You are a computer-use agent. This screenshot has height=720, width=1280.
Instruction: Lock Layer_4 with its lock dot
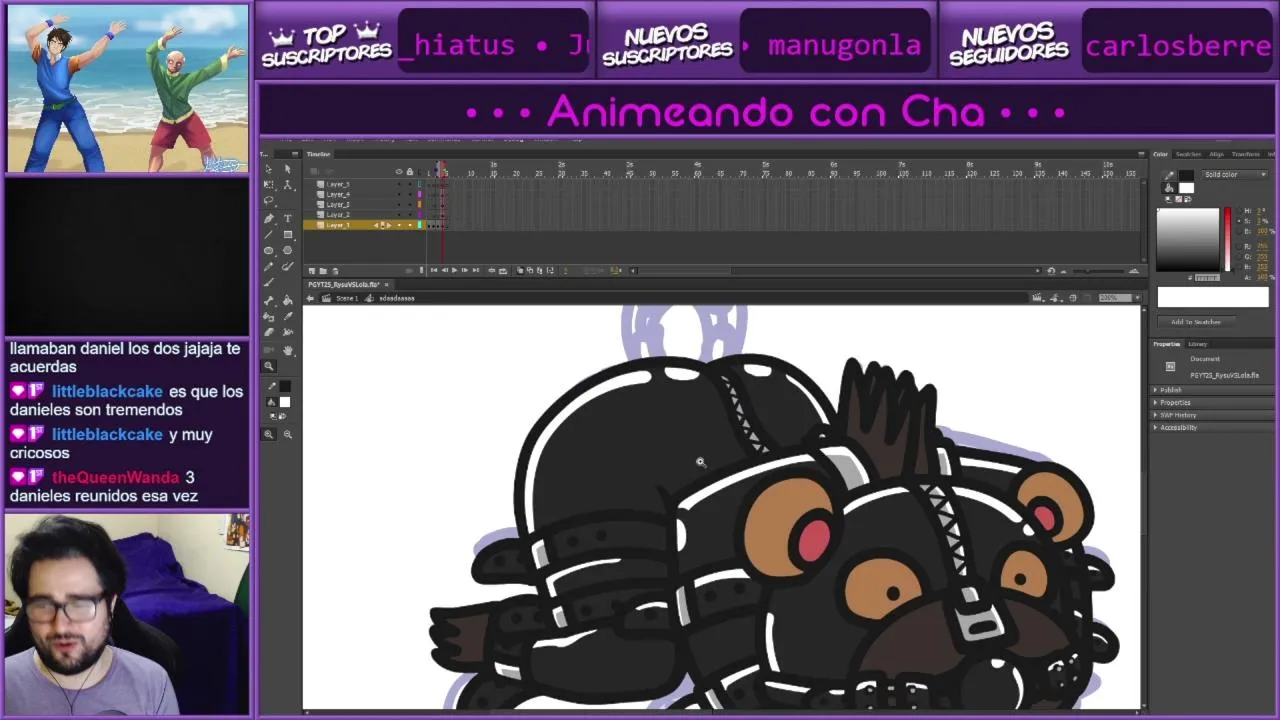[x=410, y=194]
